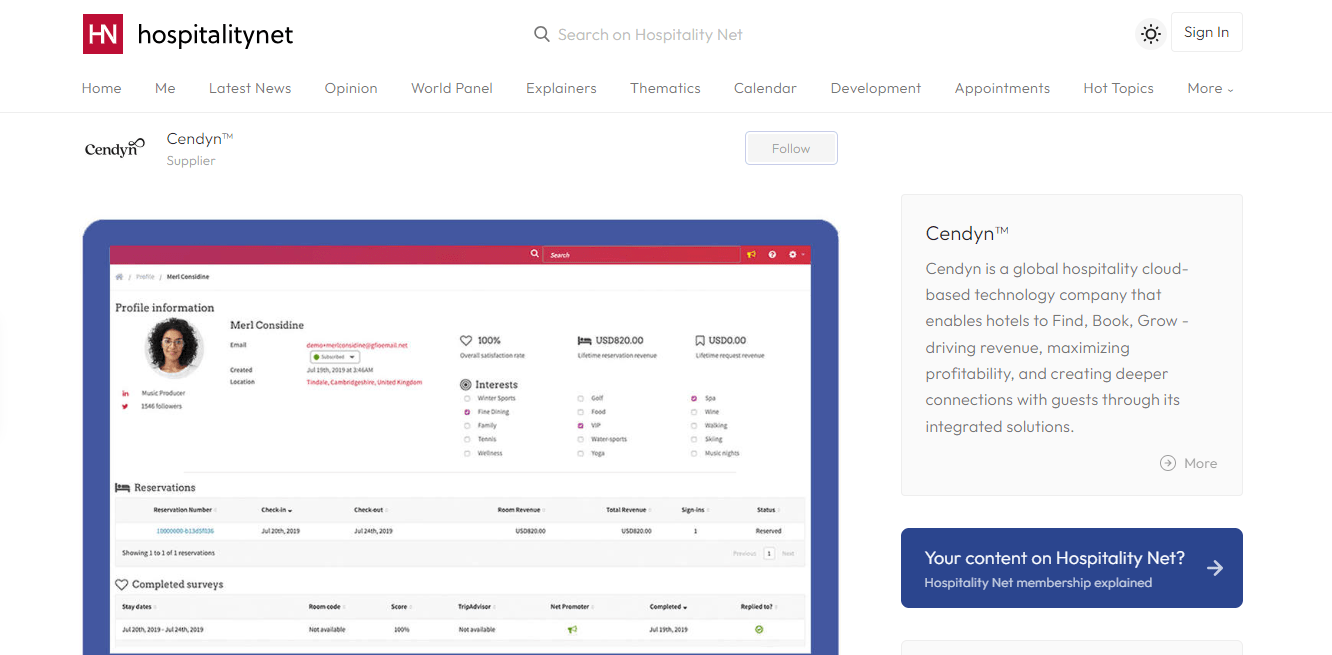Click inside the Search on Hospitality Net field
1332x655 pixels.
click(650, 34)
